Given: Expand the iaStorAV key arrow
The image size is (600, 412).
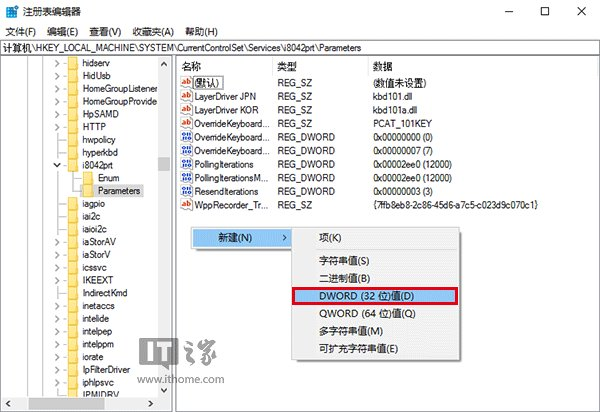Looking at the screenshot, I should click(x=59, y=242).
